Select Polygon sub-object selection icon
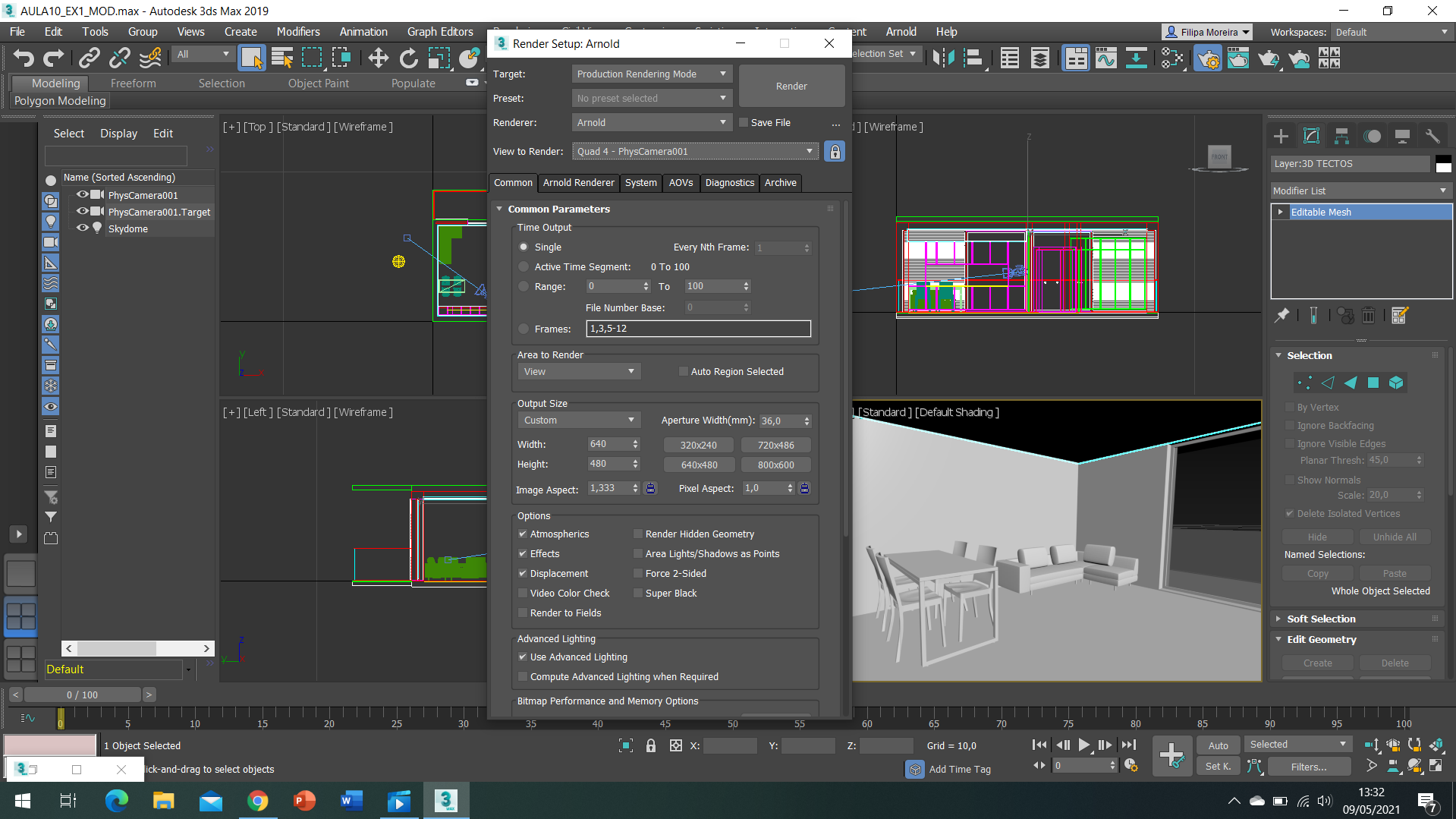Image resolution: width=1456 pixels, height=819 pixels. [1373, 383]
